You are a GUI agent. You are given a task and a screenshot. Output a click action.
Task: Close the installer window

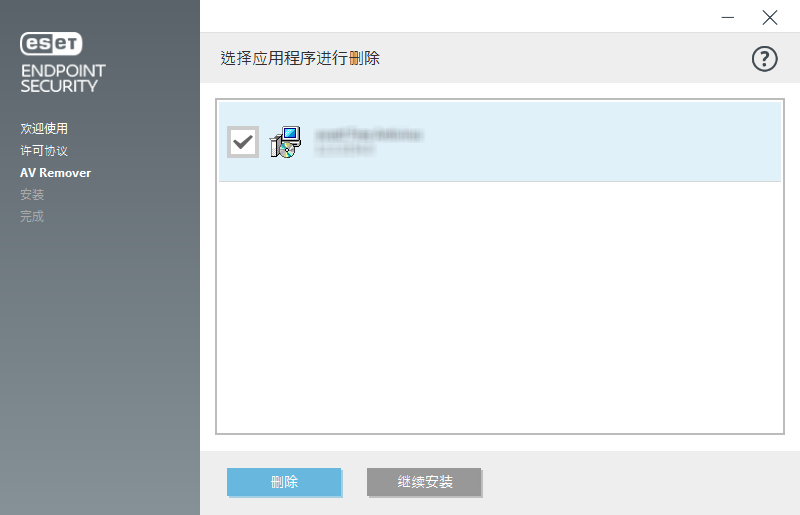(769, 17)
